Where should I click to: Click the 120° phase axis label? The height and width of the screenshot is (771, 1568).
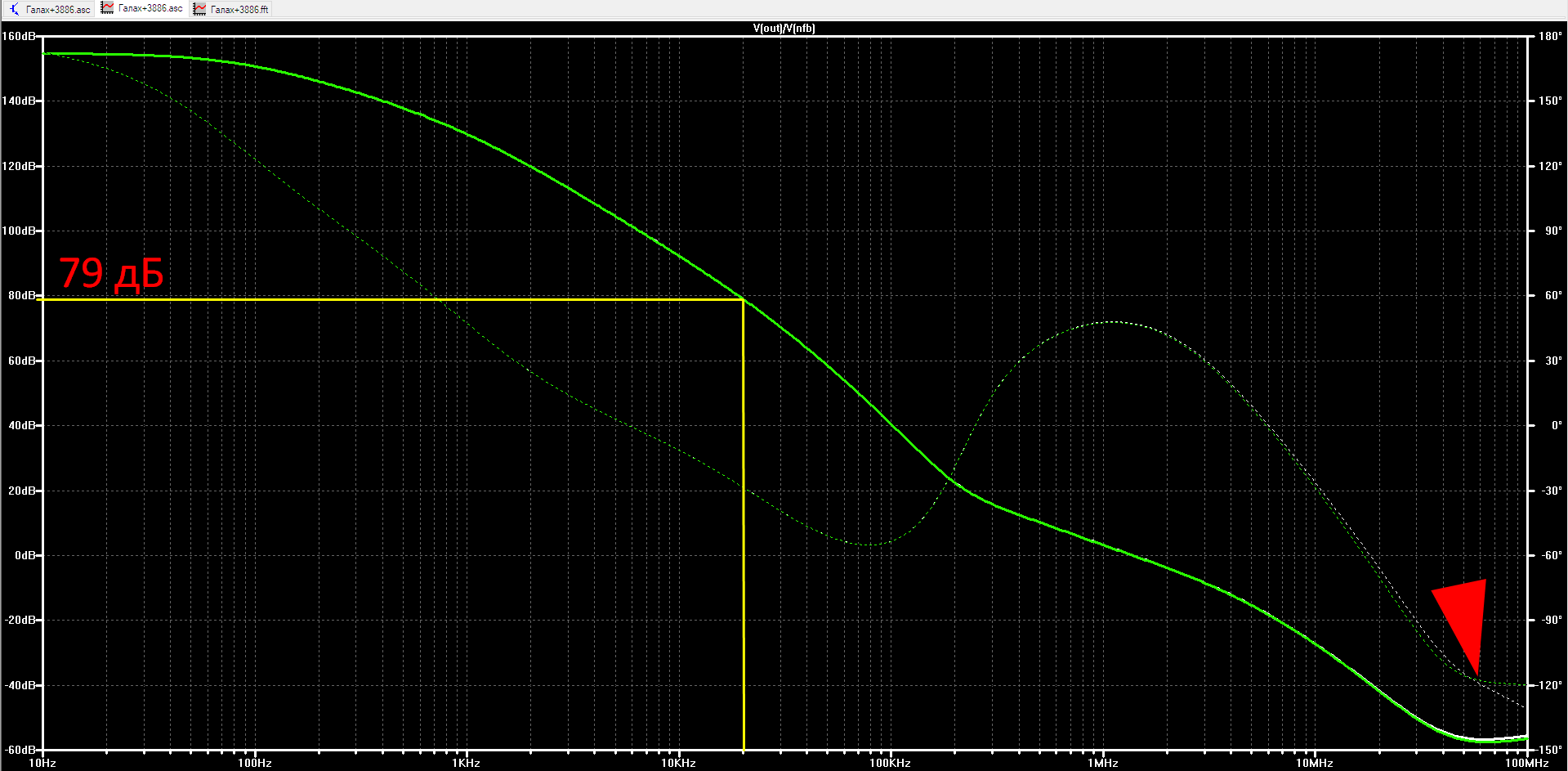[x=1550, y=166]
